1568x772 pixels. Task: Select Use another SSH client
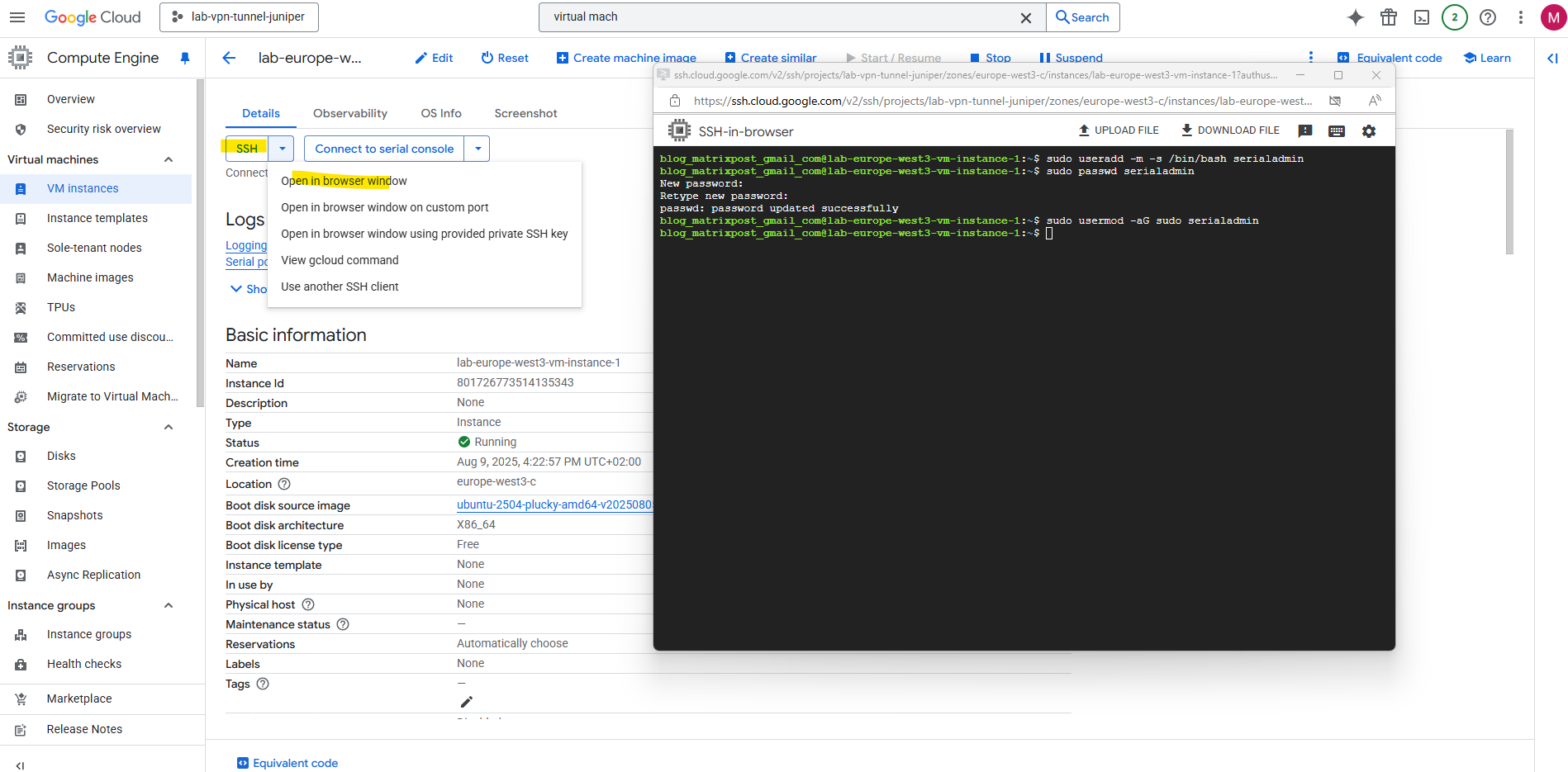tap(425, 287)
